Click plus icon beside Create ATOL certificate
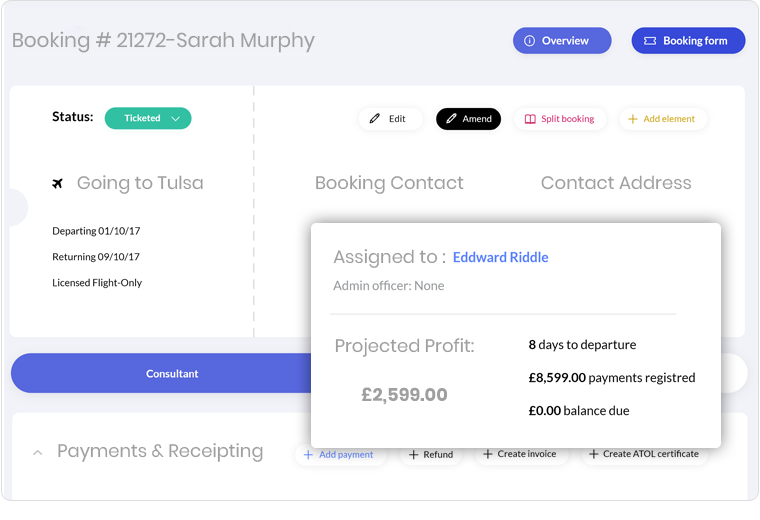The width and height of the screenshot is (760, 520). pos(593,454)
